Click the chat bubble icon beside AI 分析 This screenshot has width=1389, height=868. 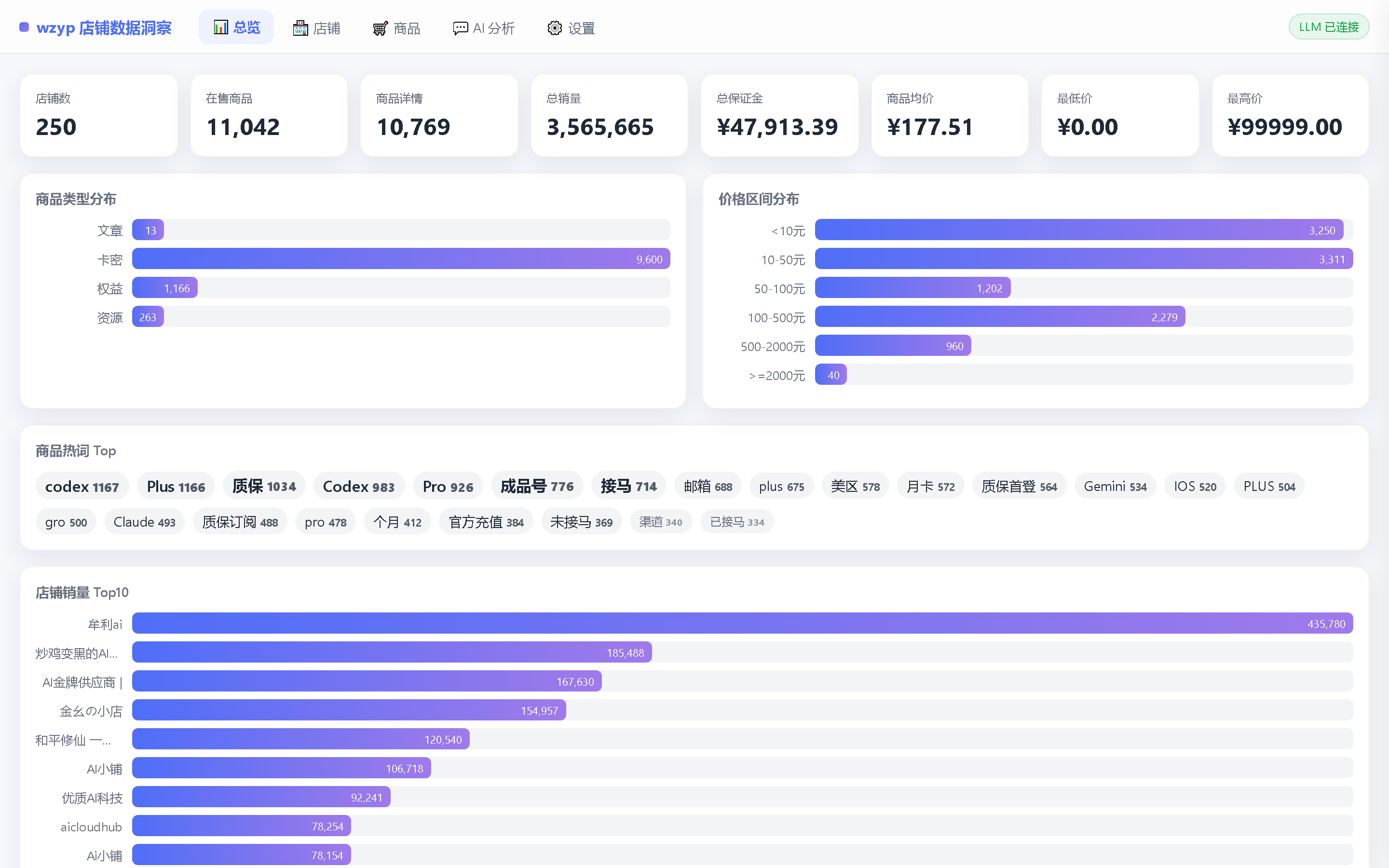(460, 28)
